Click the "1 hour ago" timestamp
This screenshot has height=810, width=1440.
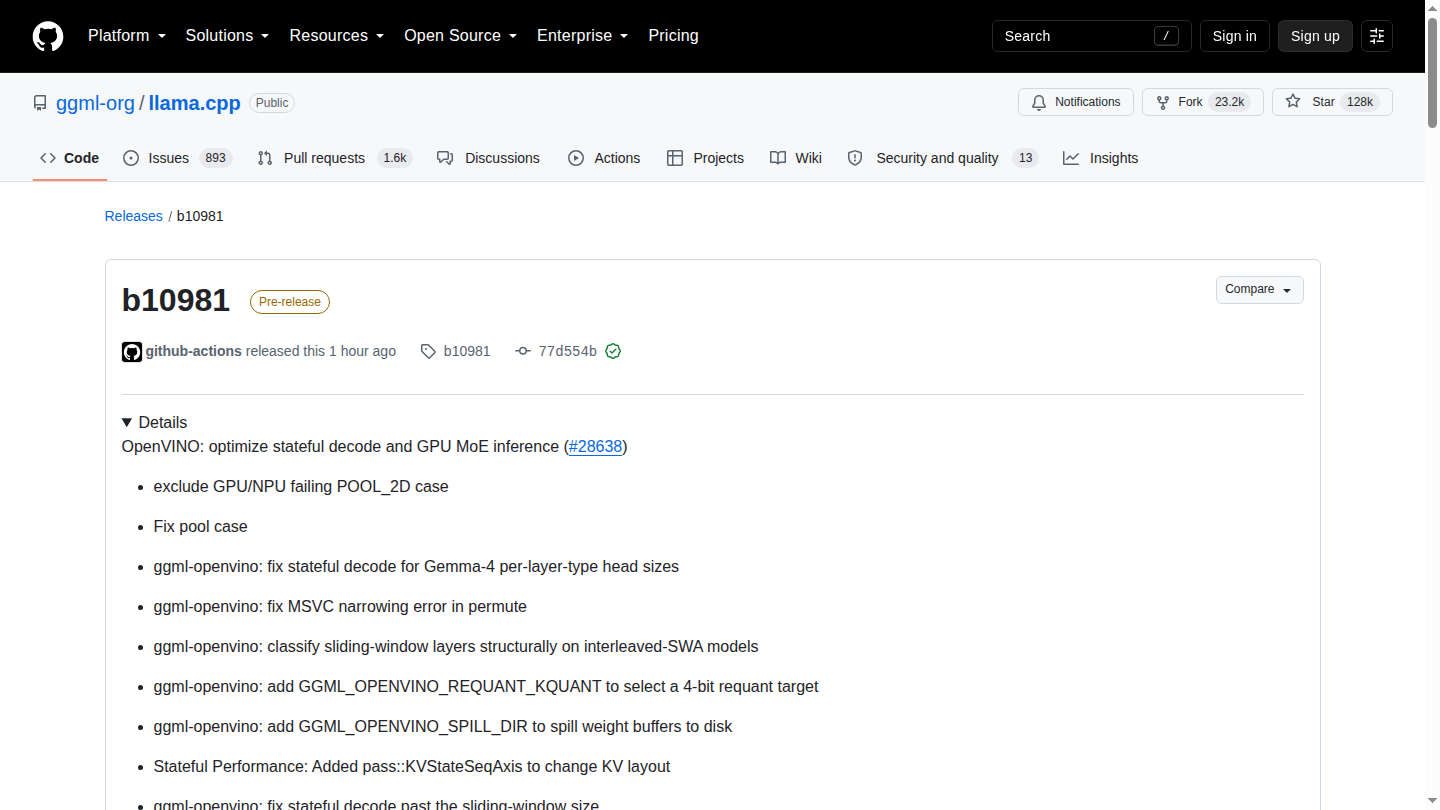[x=362, y=351]
